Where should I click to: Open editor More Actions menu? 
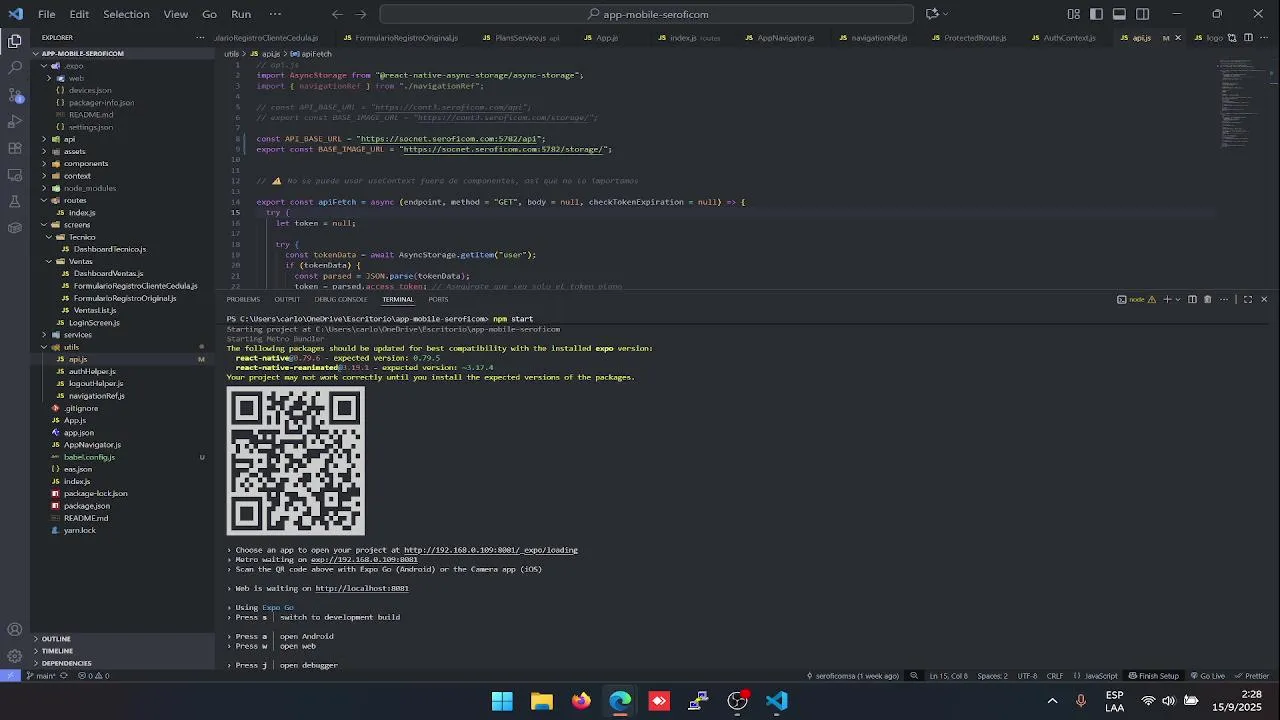click(x=1262, y=38)
